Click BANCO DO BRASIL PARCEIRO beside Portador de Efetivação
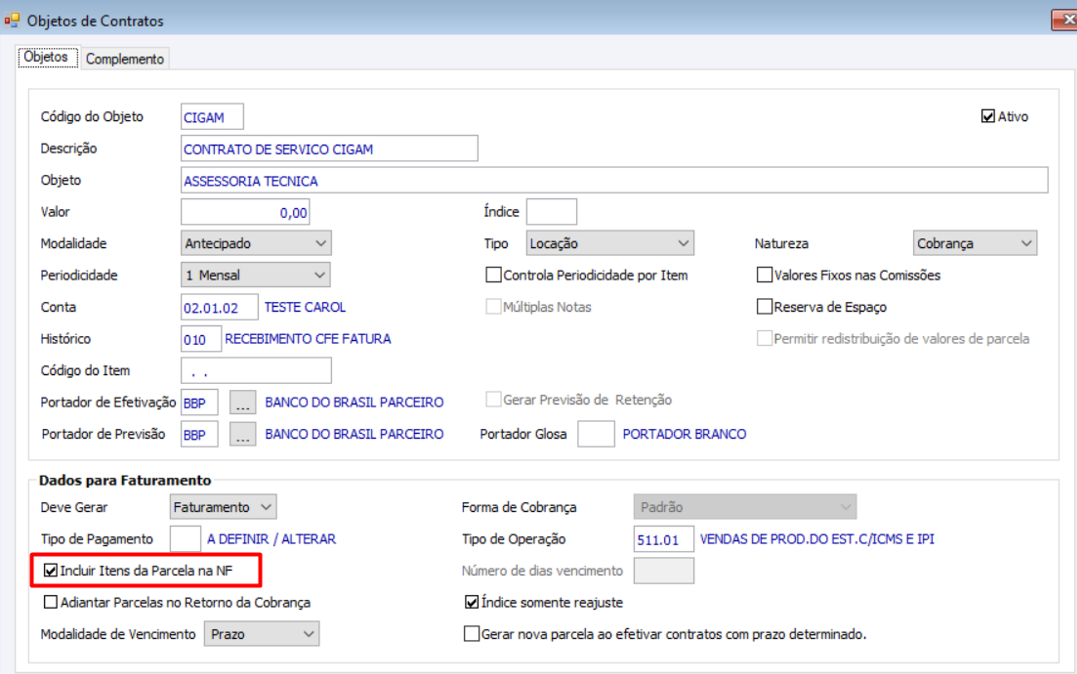This screenshot has width=1077, height=674. 354,403
